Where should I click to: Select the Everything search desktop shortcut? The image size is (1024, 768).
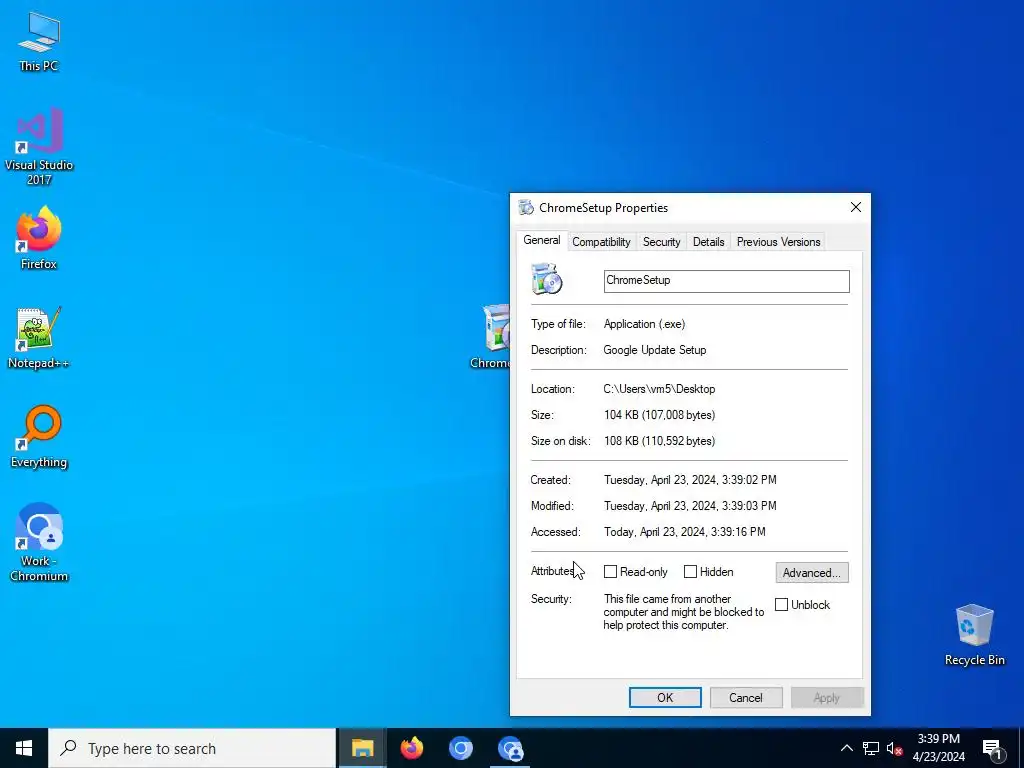tap(39, 436)
